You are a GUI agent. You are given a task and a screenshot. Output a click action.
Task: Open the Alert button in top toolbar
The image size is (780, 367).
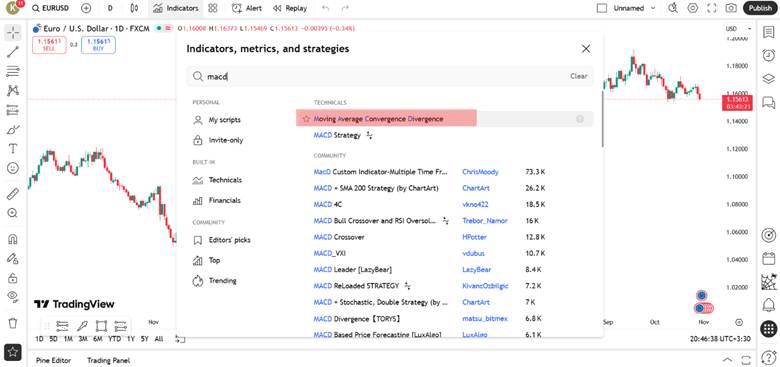(247, 8)
